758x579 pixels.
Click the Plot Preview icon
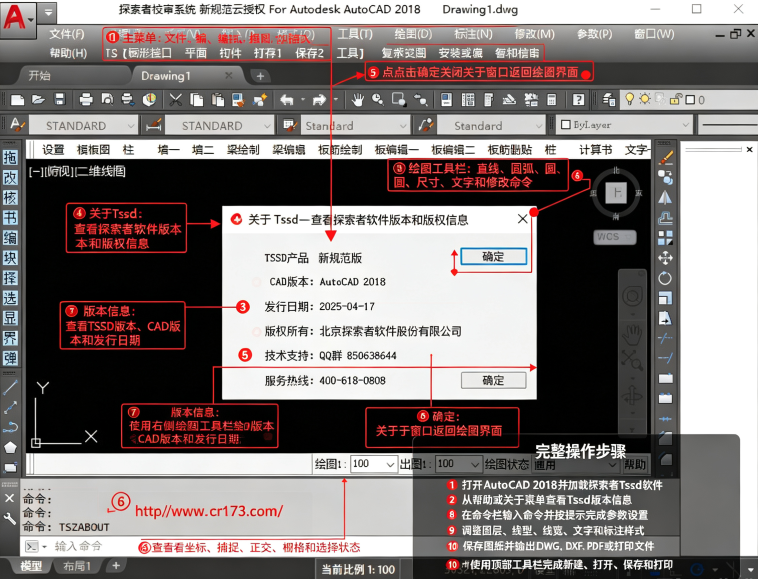[107, 100]
